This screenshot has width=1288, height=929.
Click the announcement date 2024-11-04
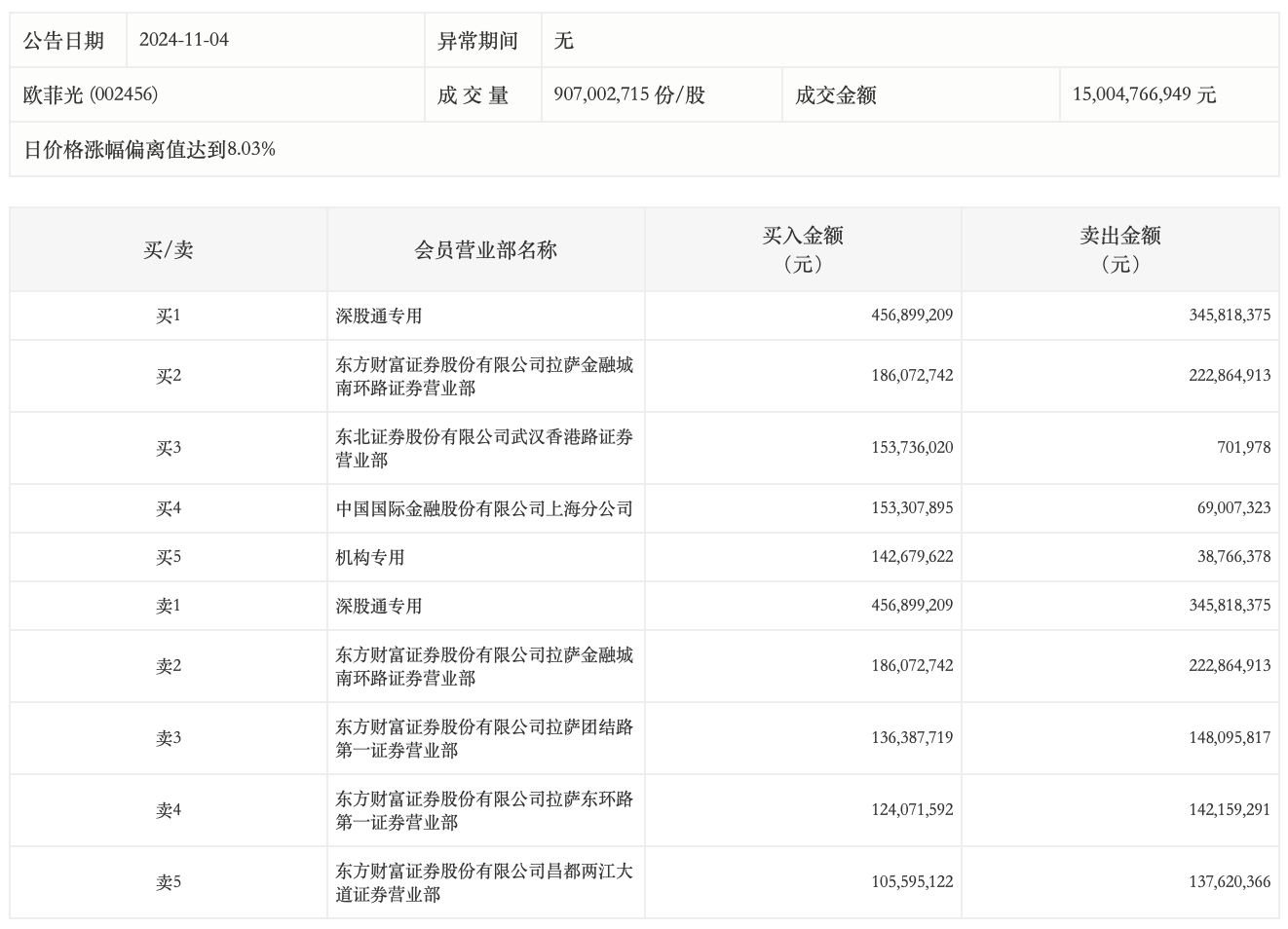(184, 40)
